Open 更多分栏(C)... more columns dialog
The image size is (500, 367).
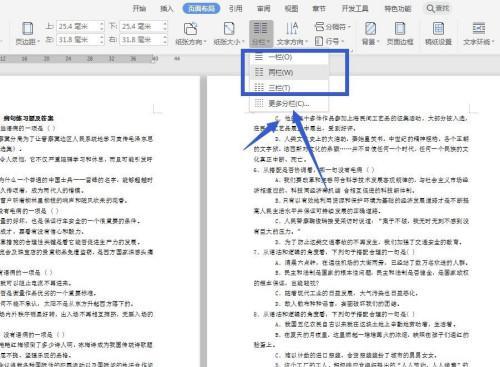289,103
